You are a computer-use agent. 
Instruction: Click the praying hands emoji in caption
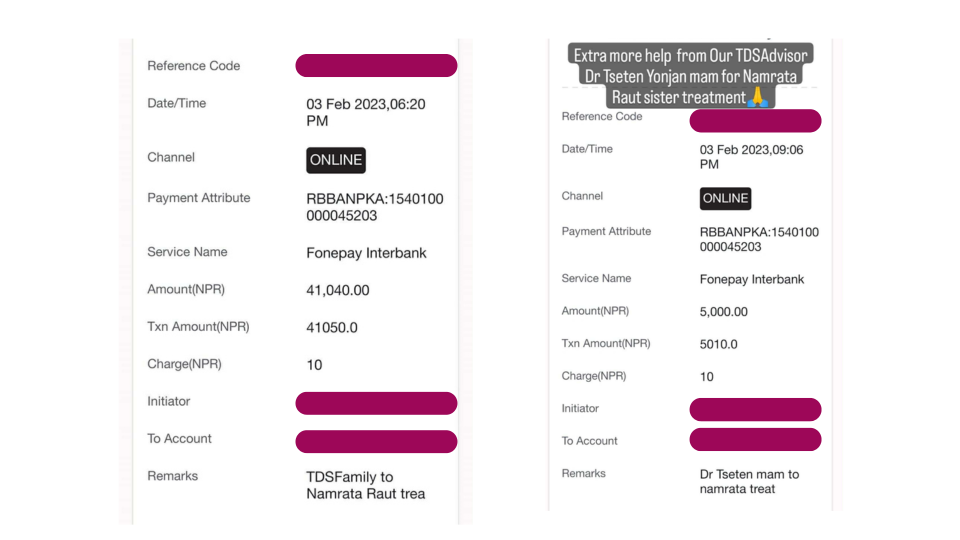[x=758, y=97]
